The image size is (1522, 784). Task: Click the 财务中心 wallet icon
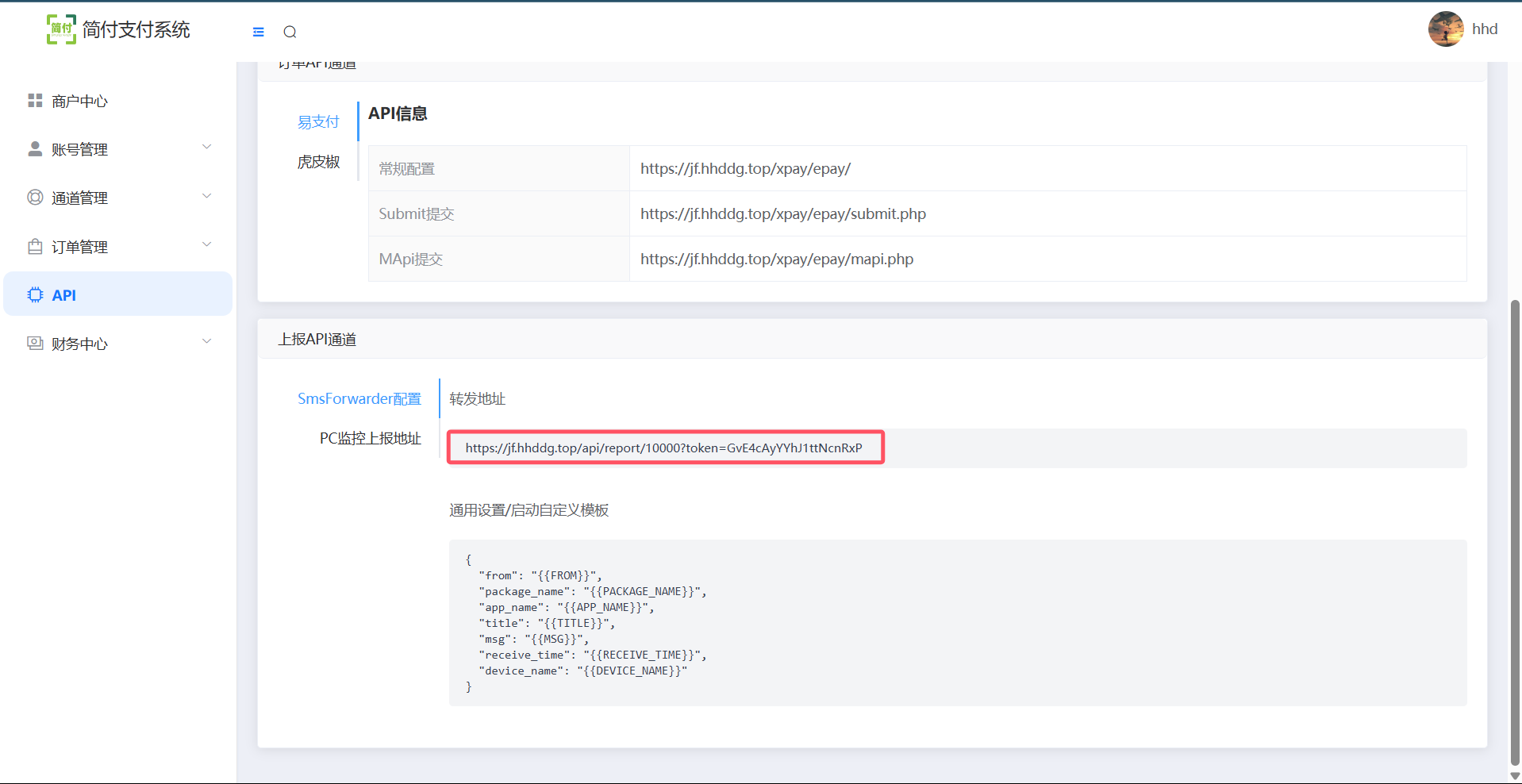[x=35, y=344]
